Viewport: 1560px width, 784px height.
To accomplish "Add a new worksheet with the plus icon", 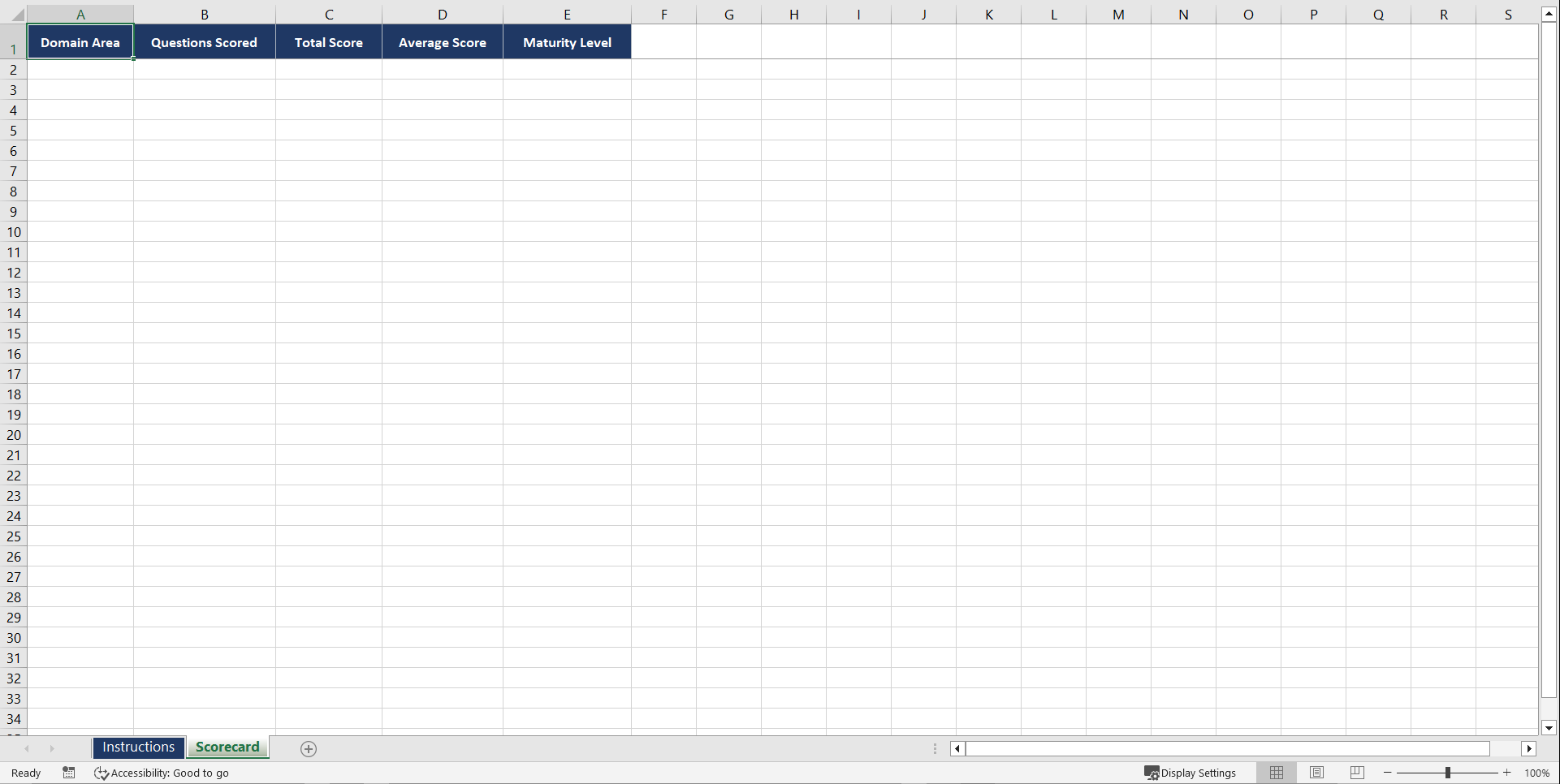I will click(309, 748).
